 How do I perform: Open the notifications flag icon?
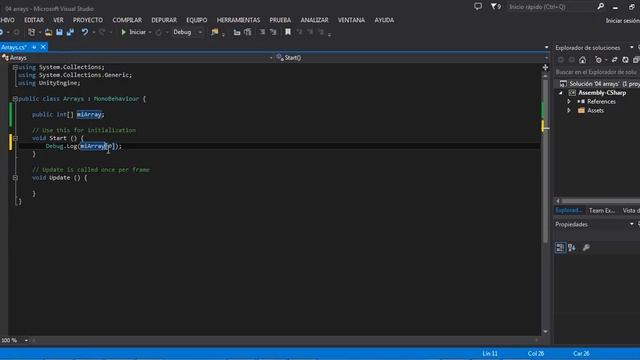pos(496,7)
